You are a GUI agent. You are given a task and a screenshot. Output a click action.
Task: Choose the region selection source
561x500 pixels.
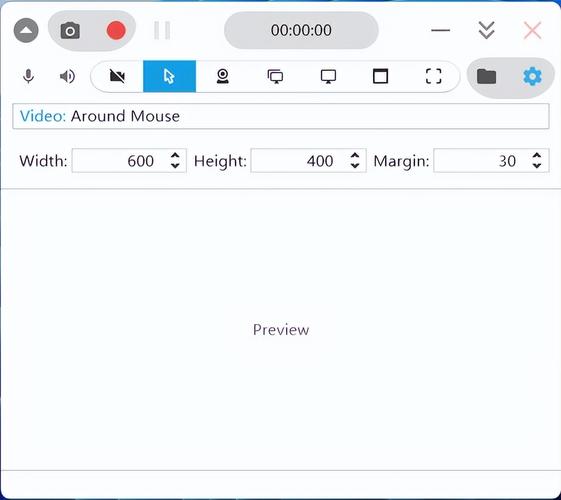tap(433, 76)
